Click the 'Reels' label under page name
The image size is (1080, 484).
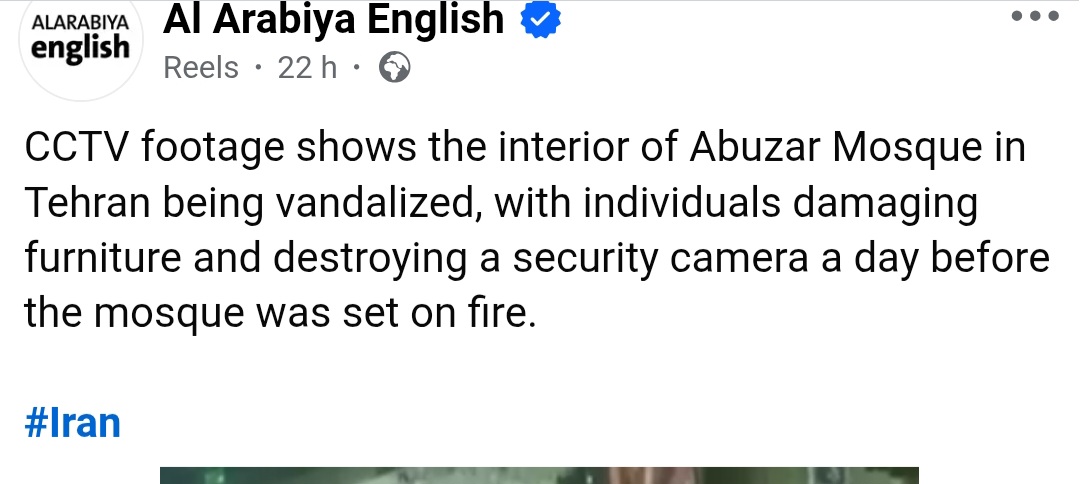[201, 68]
